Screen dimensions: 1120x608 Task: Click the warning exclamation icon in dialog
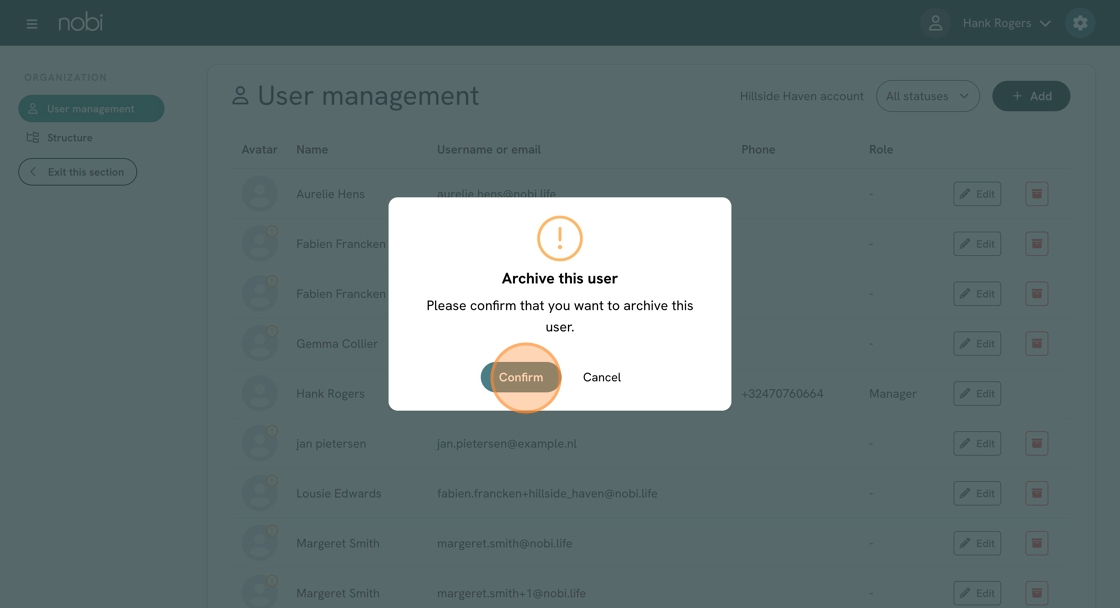559,238
